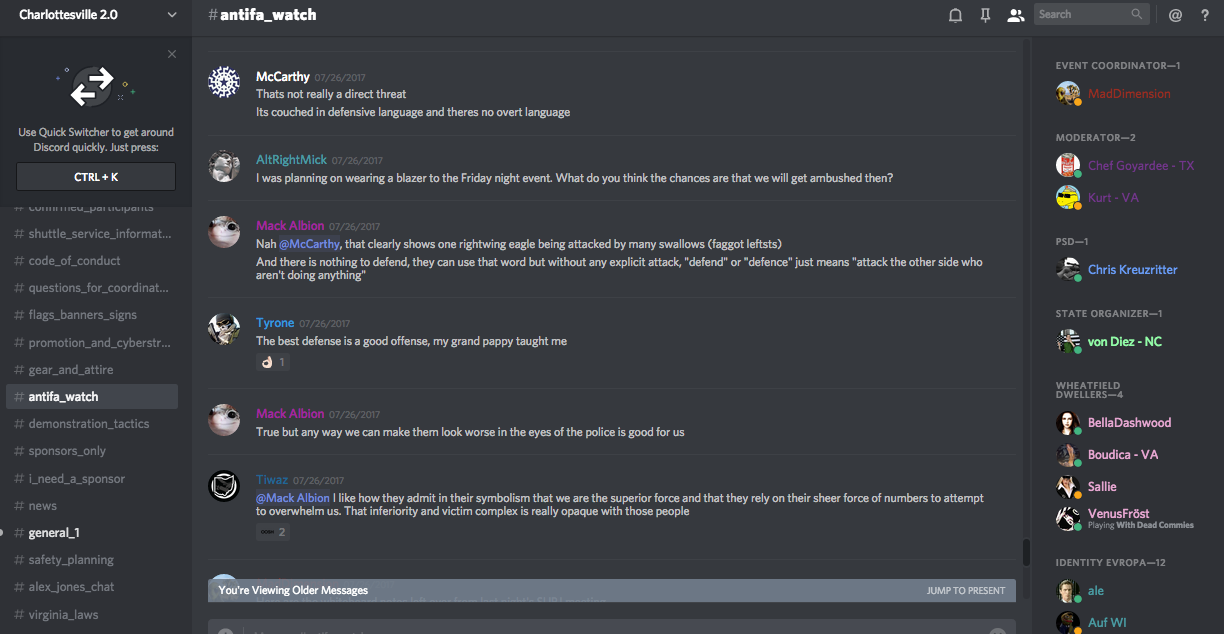This screenshot has height=634, width=1224.
Task: Open the gear_and_attire channel
Action: click(71, 370)
